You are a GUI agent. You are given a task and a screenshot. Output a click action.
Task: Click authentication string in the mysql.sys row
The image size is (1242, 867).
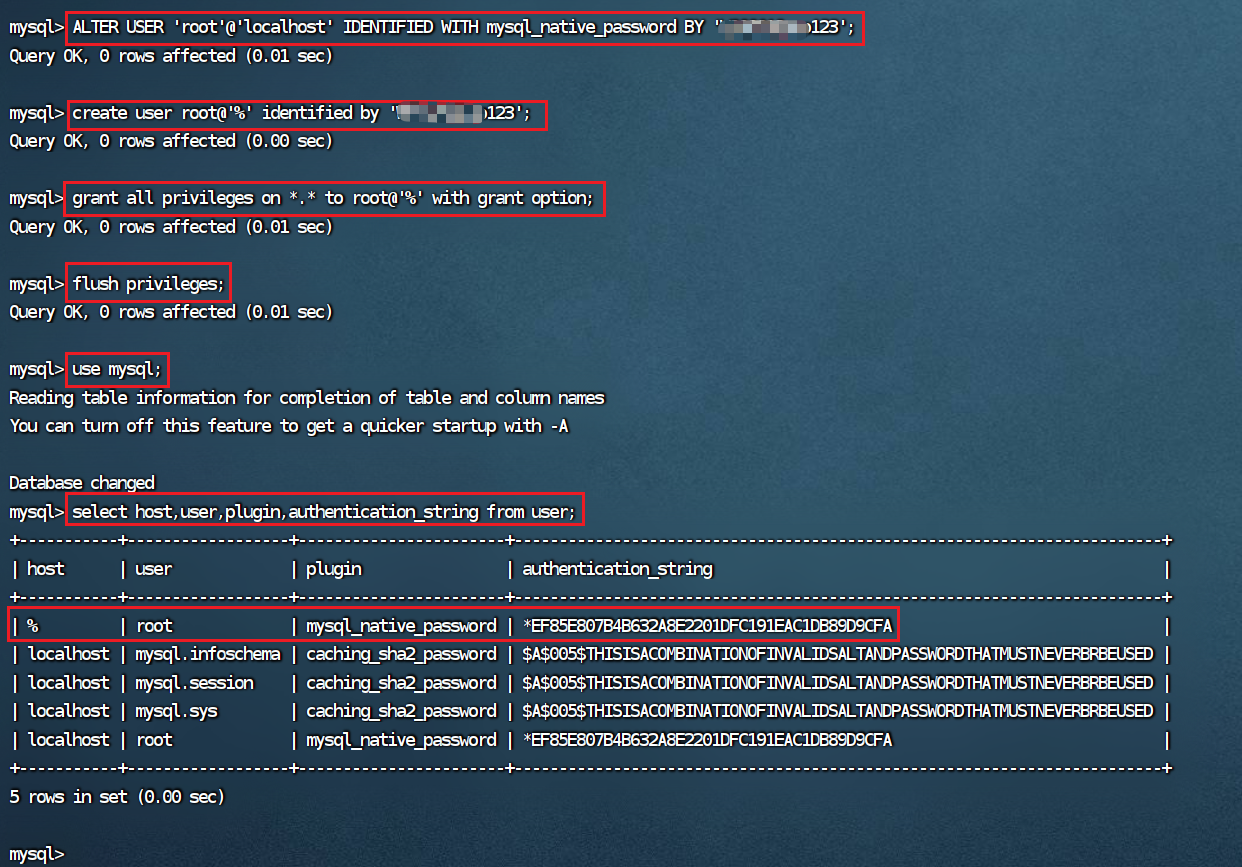(838, 711)
